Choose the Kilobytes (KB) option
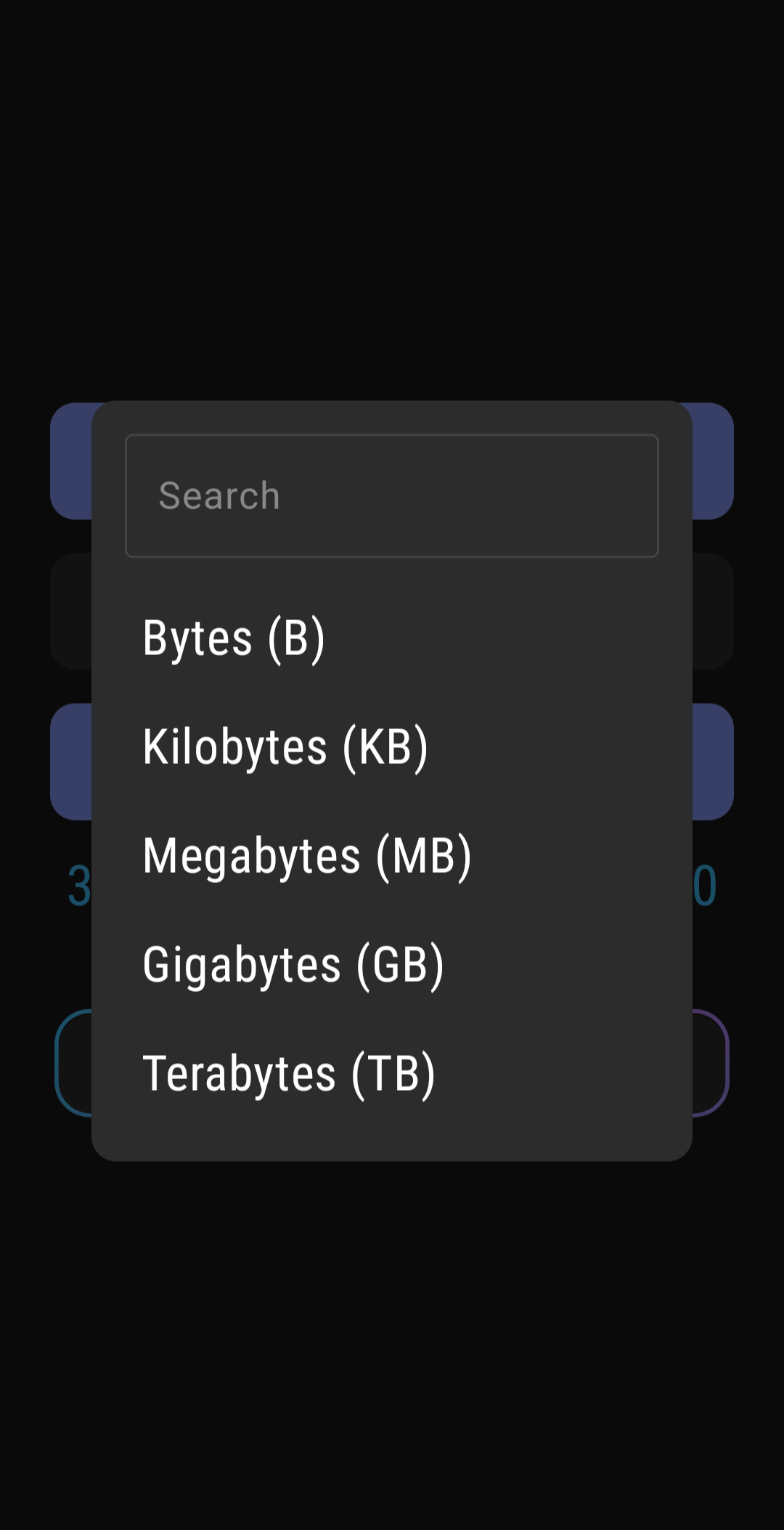This screenshot has height=1530, width=784. (x=285, y=747)
